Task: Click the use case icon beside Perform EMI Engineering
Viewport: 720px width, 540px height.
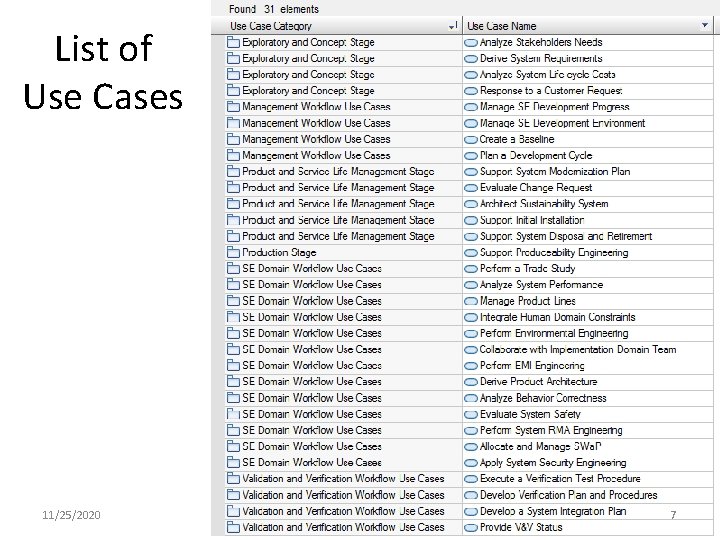Action: coord(471,366)
